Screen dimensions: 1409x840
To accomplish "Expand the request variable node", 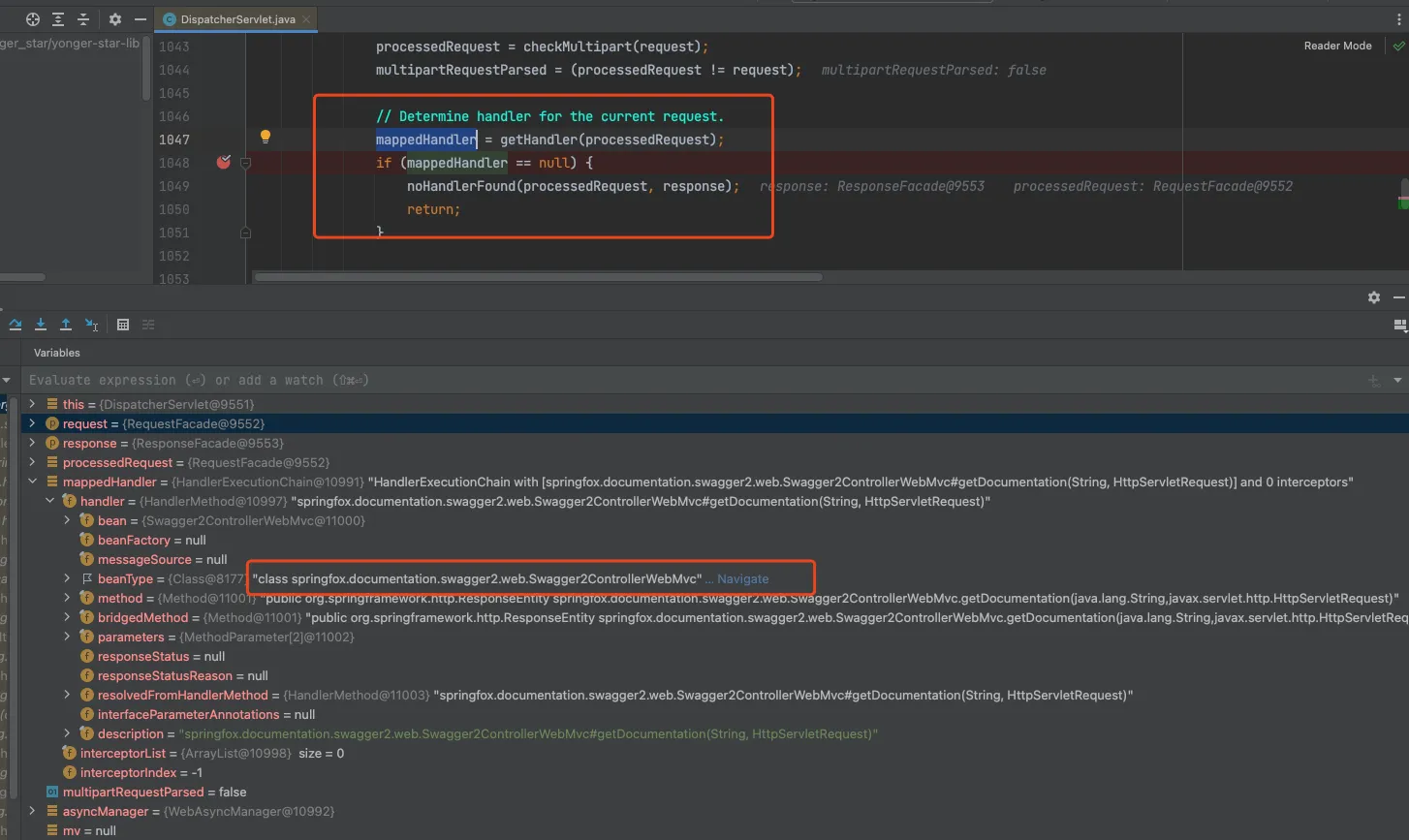I will pyautogui.click(x=32, y=423).
